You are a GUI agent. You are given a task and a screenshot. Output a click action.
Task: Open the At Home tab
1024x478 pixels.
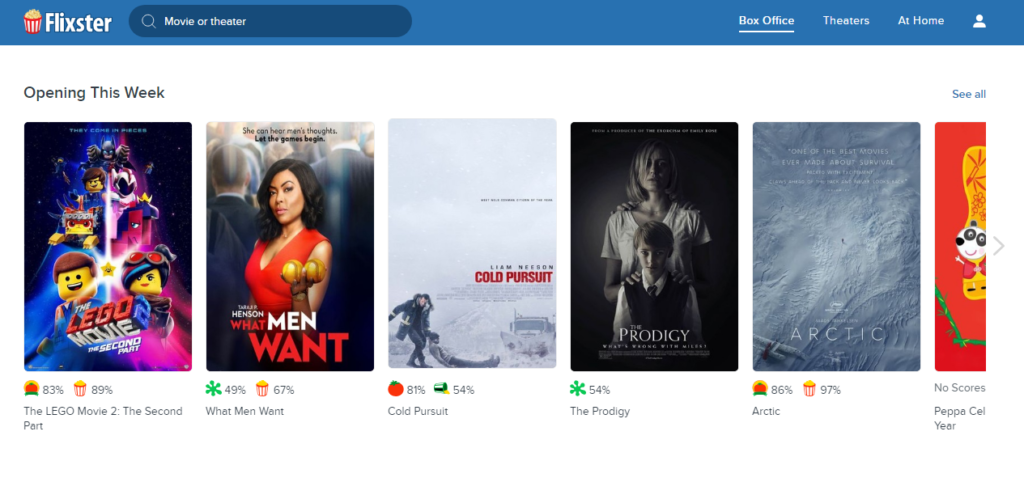click(x=921, y=21)
